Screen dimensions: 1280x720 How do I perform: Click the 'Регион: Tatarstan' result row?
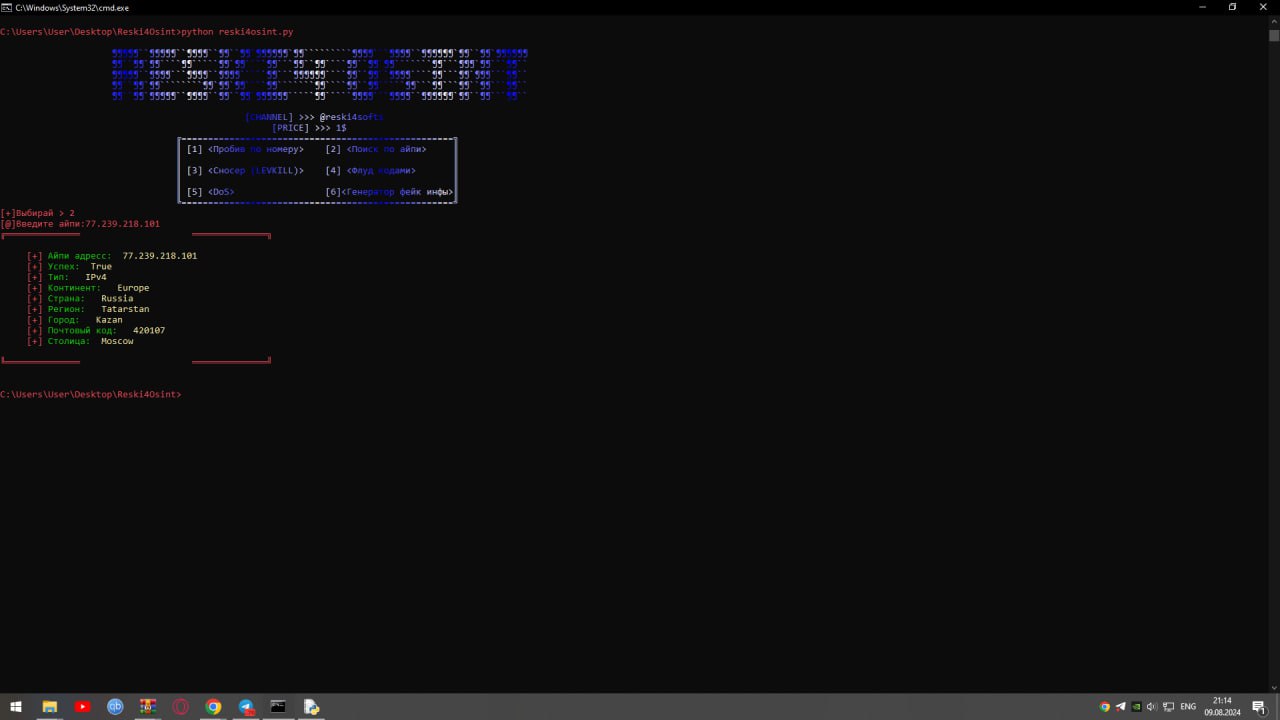pyautogui.click(x=88, y=310)
